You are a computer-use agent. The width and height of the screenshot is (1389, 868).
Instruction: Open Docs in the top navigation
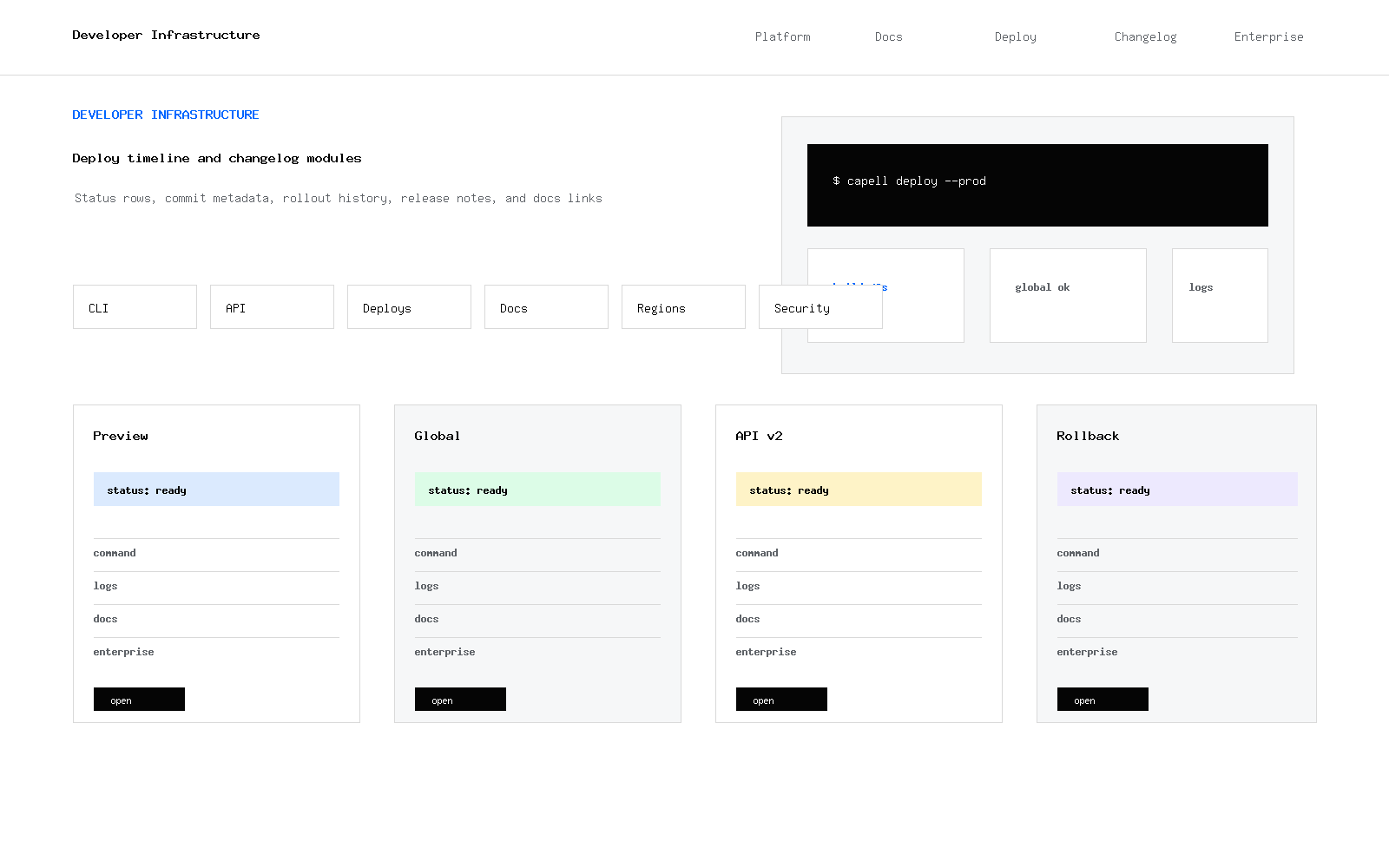(x=888, y=36)
